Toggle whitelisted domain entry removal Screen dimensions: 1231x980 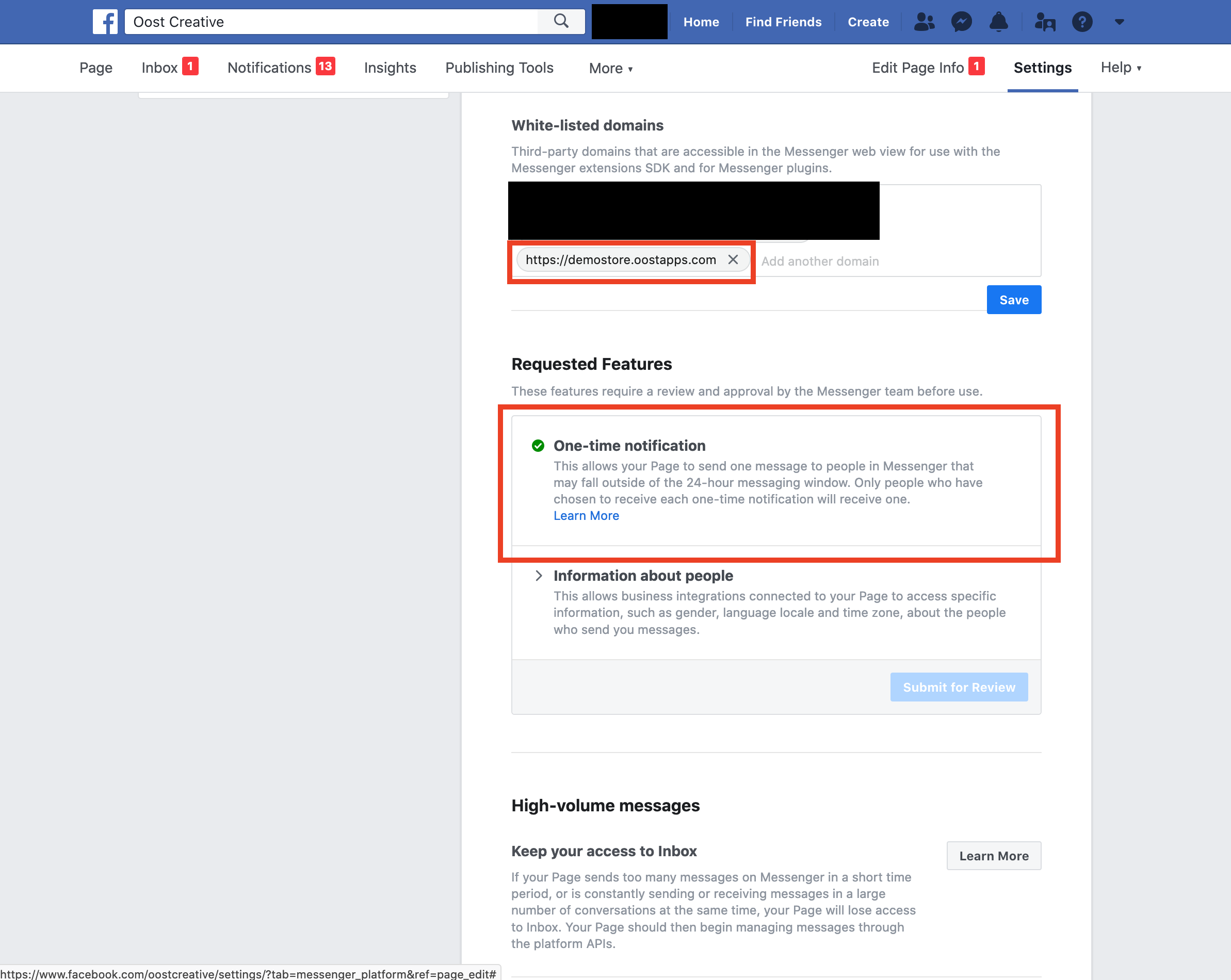pos(732,261)
